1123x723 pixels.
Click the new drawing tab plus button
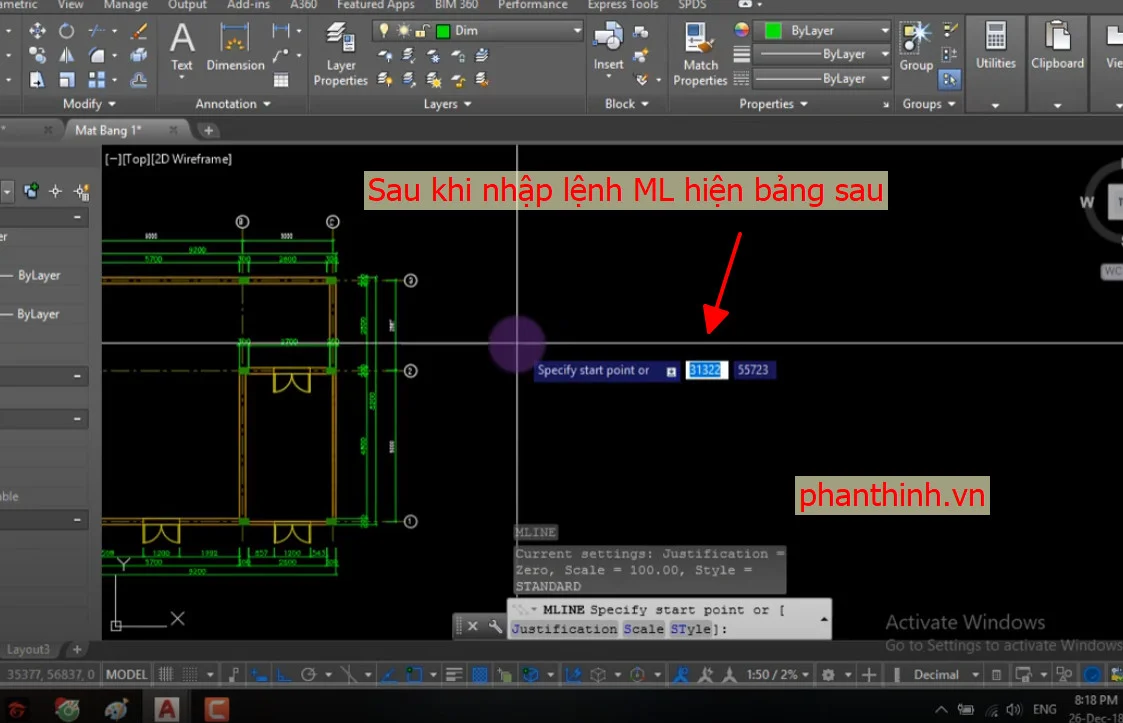pos(208,130)
